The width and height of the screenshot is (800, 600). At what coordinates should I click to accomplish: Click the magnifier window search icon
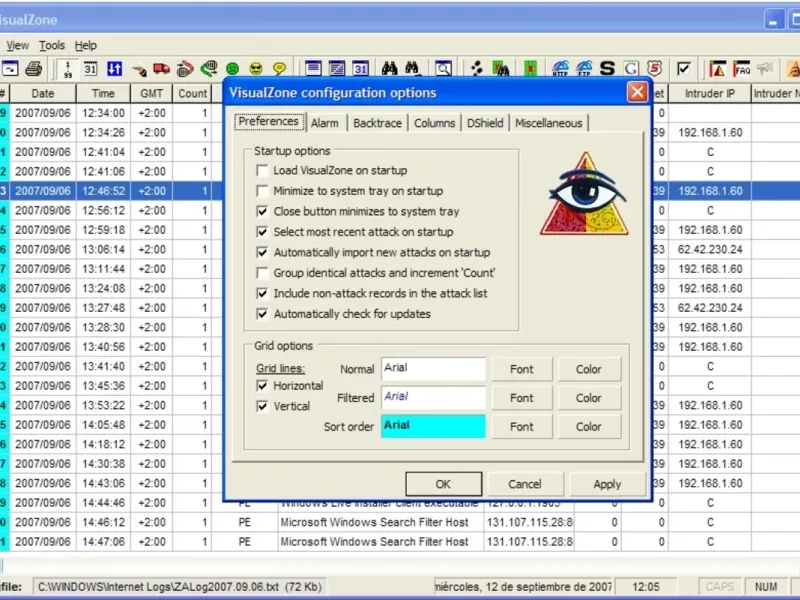coord(443,68)
